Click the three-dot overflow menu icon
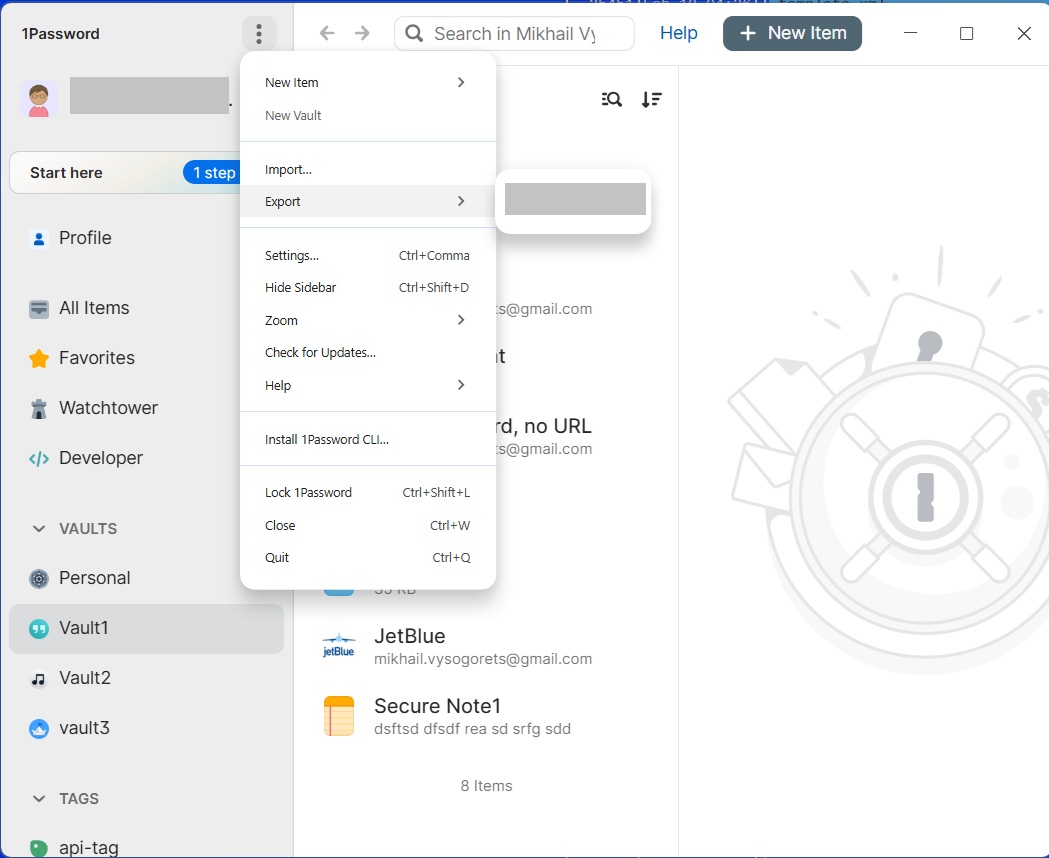Viewport: 1049px width, 858px height. (x=259, y=33)
